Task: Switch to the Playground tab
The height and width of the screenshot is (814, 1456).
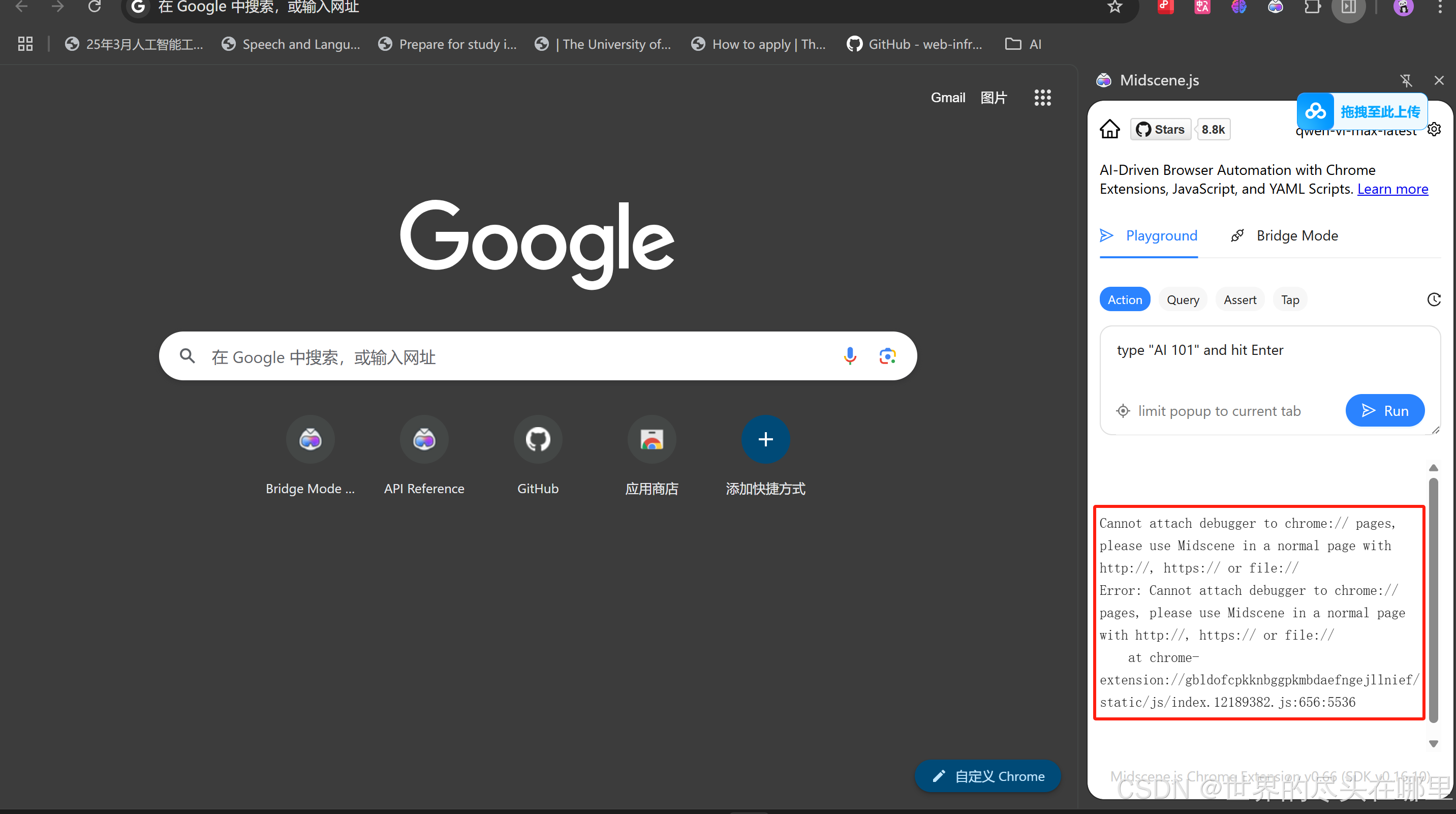Action: pos(1149,236)
